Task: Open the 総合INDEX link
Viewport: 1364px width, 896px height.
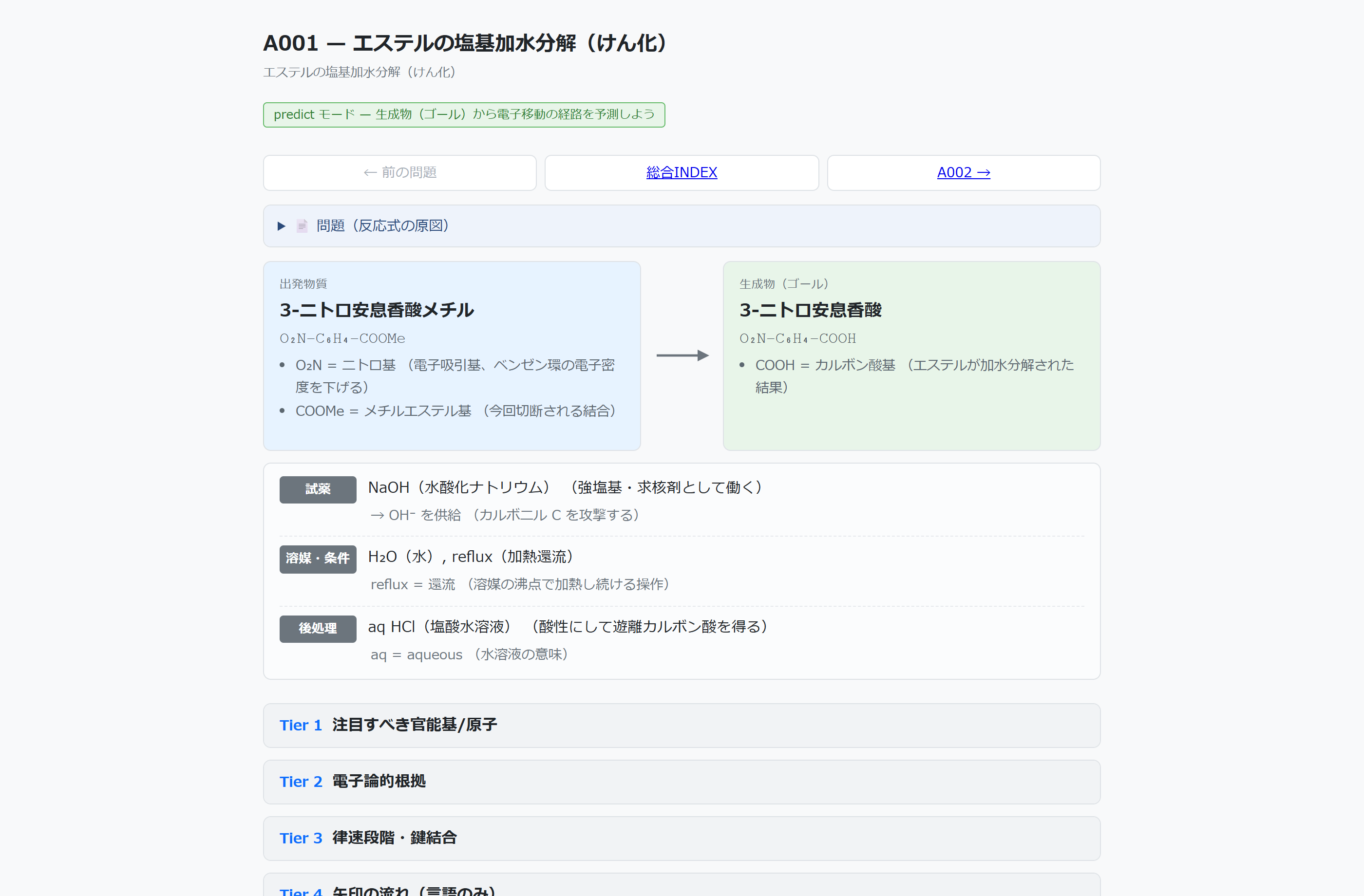Action: coord(682,172)
